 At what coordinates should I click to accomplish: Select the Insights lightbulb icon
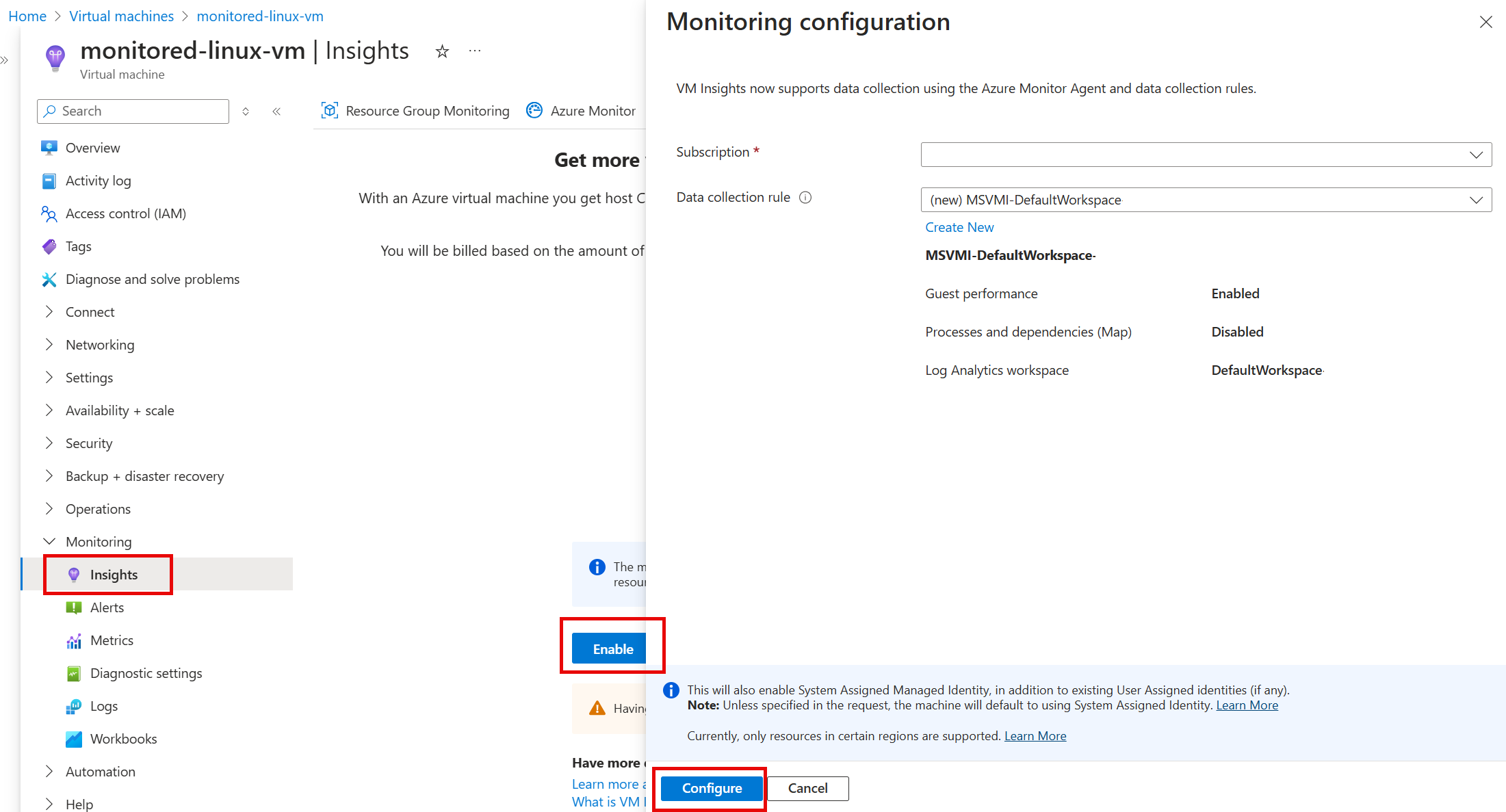[74, 575]
